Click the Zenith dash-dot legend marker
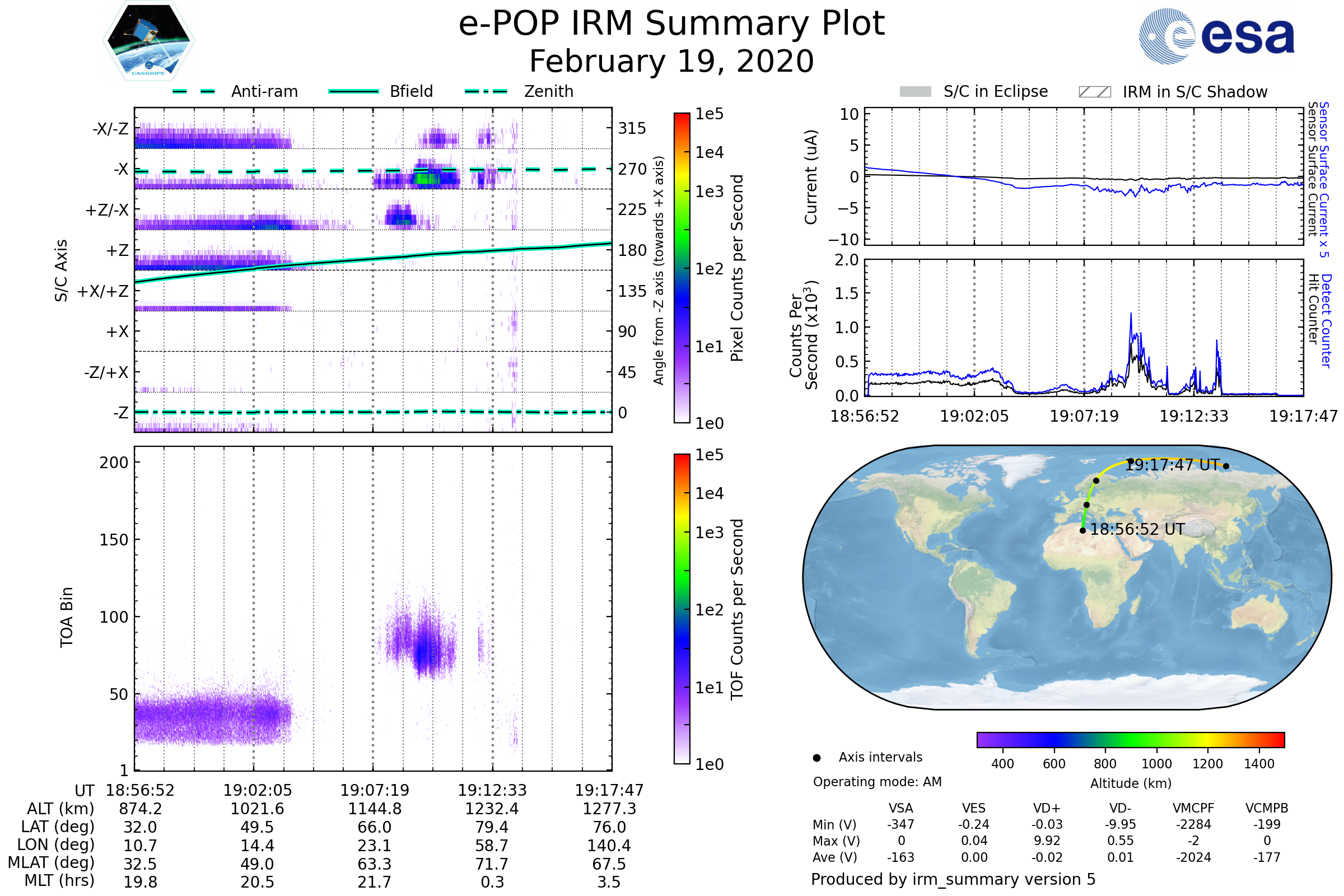1344x896 pixels. (486, 91)
